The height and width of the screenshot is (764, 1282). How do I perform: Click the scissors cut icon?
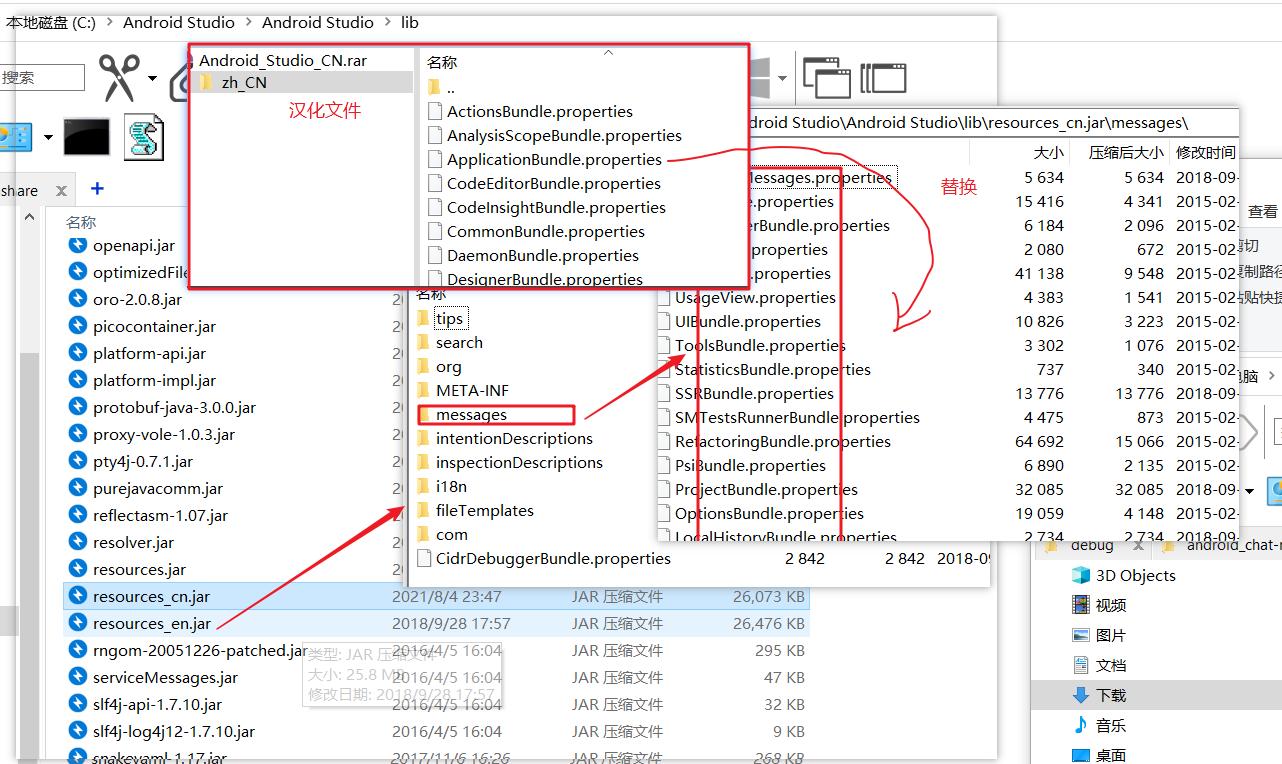click(118, 77)
